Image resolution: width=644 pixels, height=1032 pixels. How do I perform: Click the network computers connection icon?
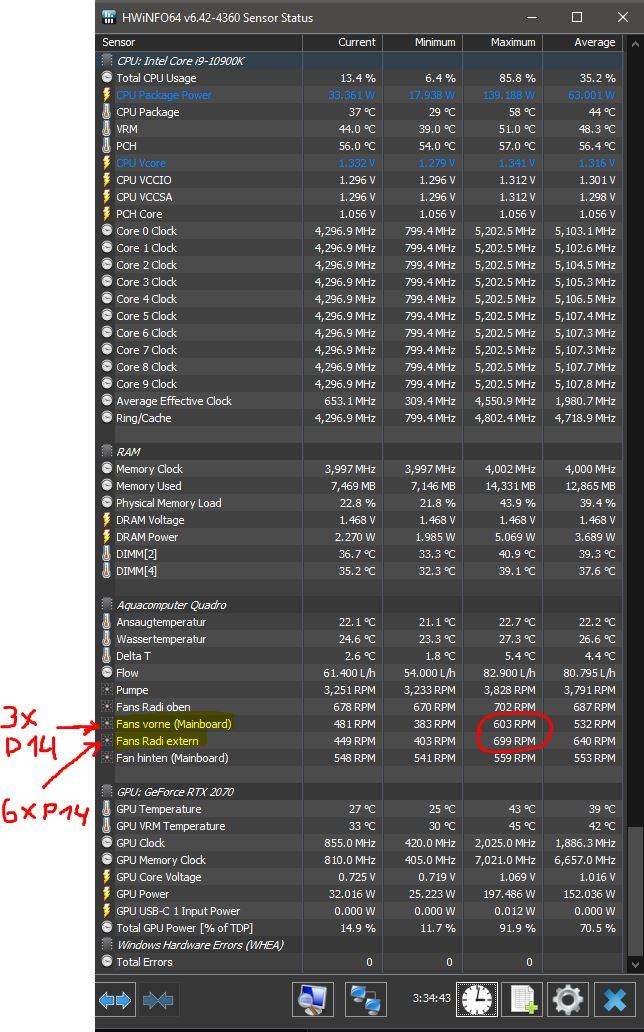click(365, 1000)
